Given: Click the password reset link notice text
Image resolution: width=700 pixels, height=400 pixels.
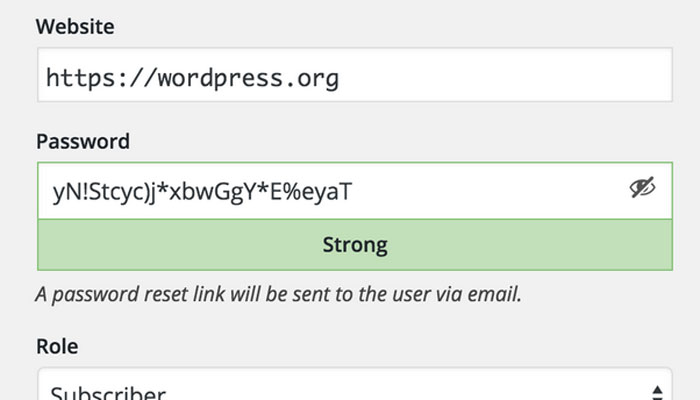Looking at the screenshot, I should coord(278,295).
